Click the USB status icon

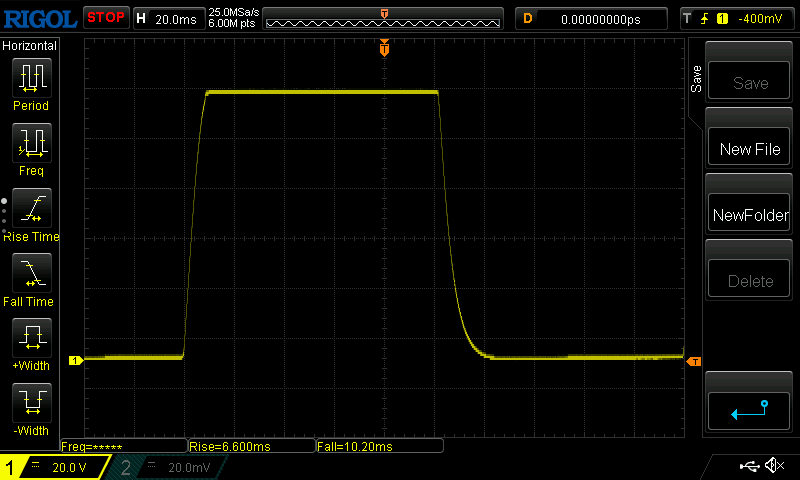(748, 466)
